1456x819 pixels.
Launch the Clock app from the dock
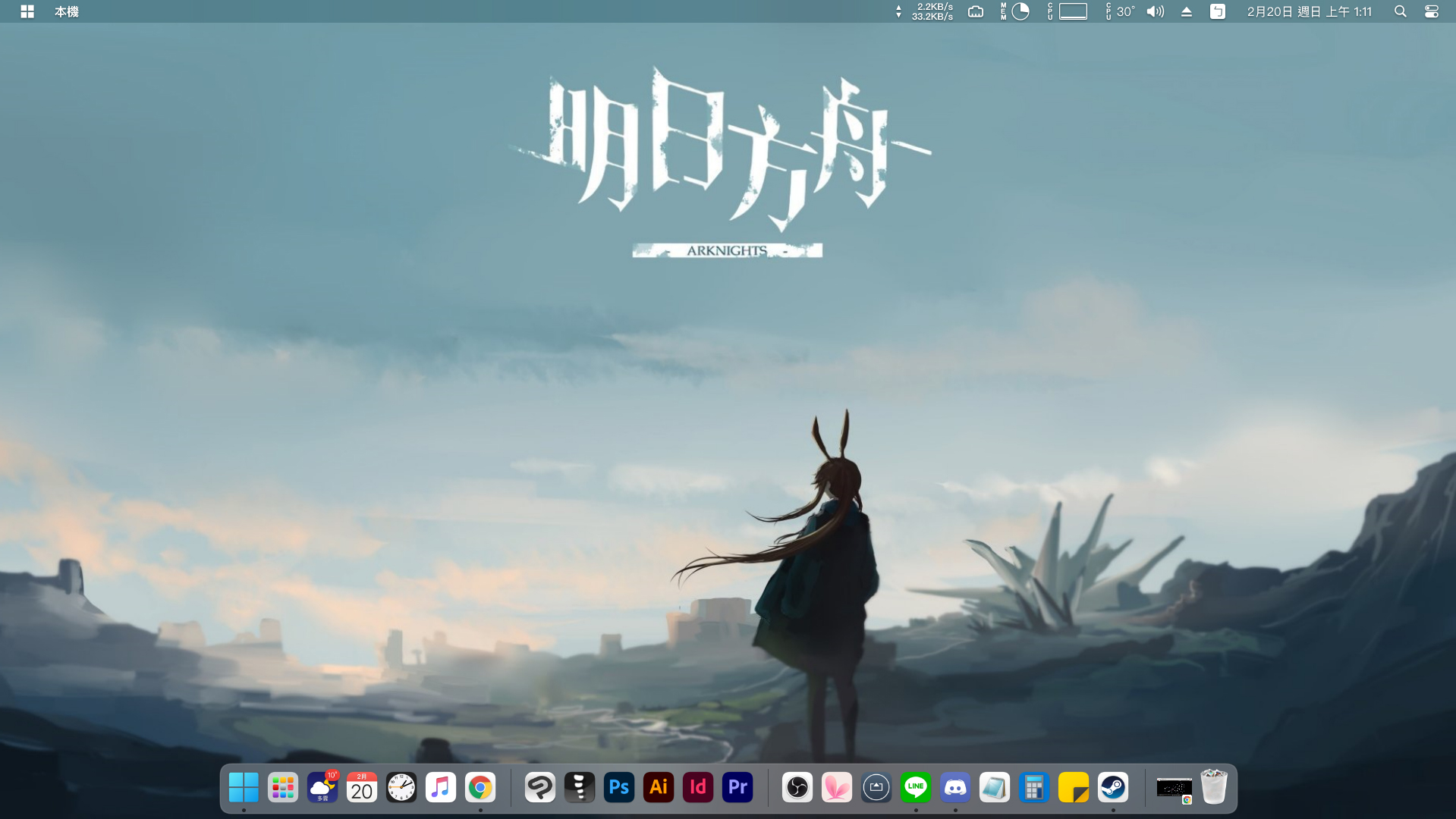tap(401, 788)
